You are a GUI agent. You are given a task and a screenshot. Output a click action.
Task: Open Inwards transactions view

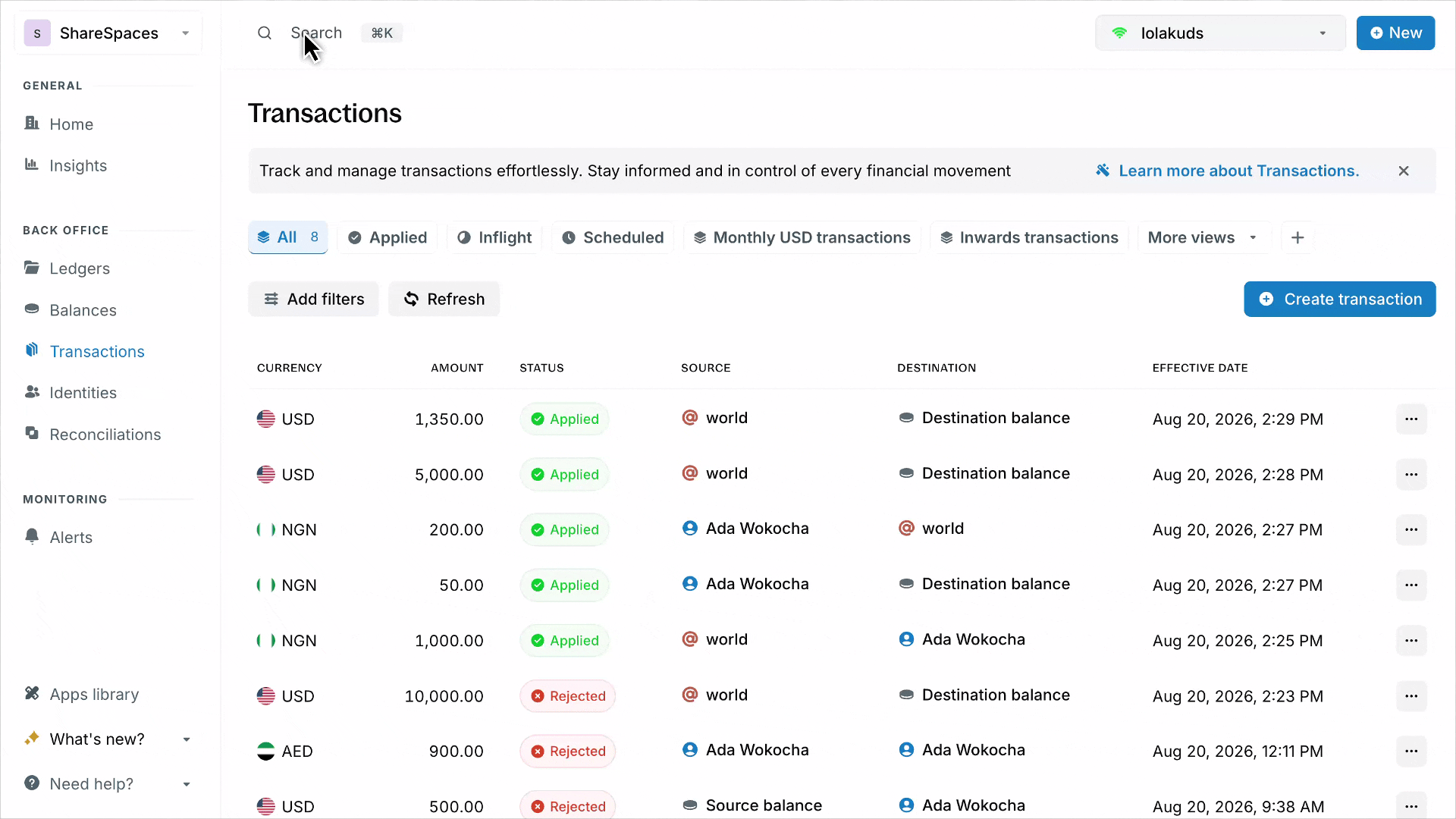coord(1030,238)
